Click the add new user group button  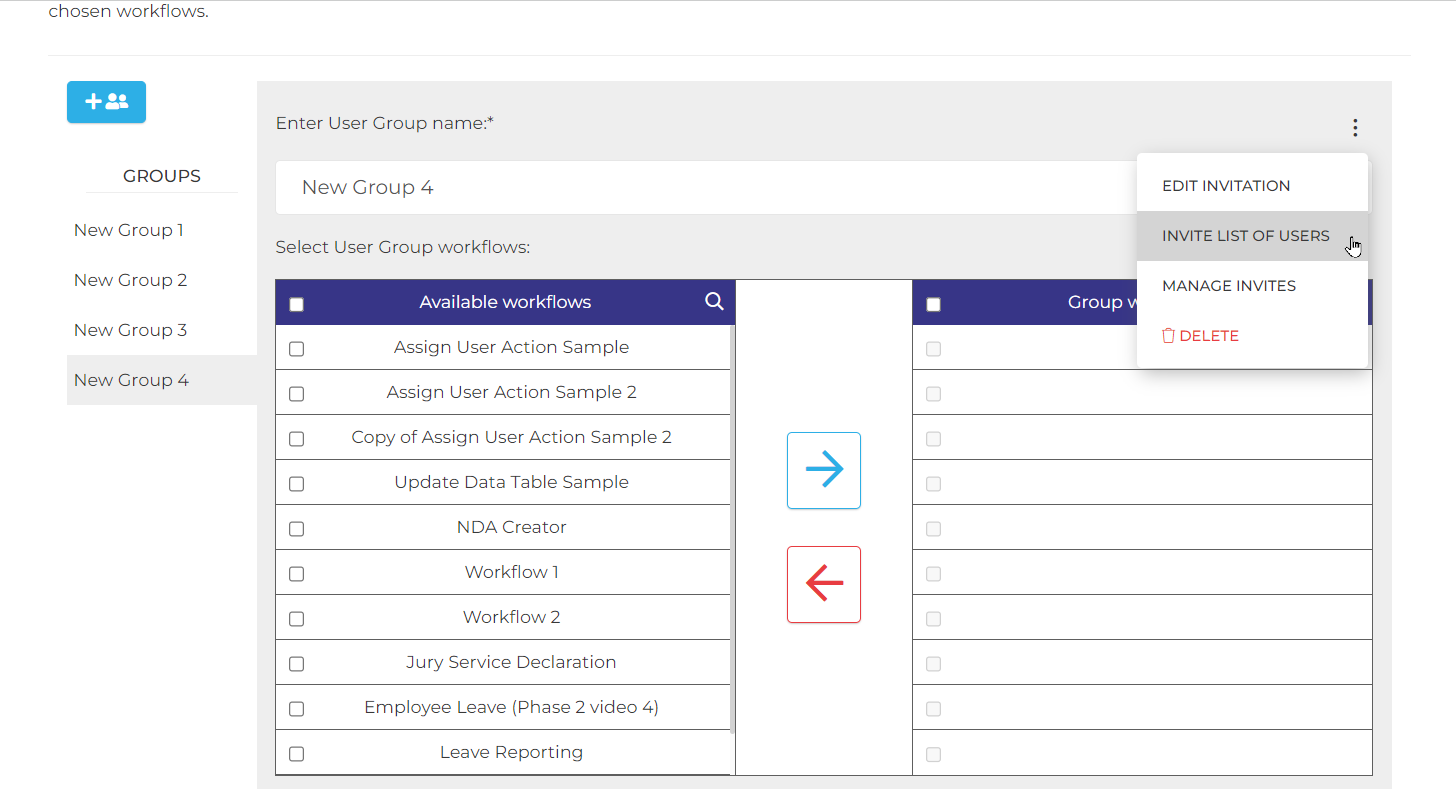106,102
